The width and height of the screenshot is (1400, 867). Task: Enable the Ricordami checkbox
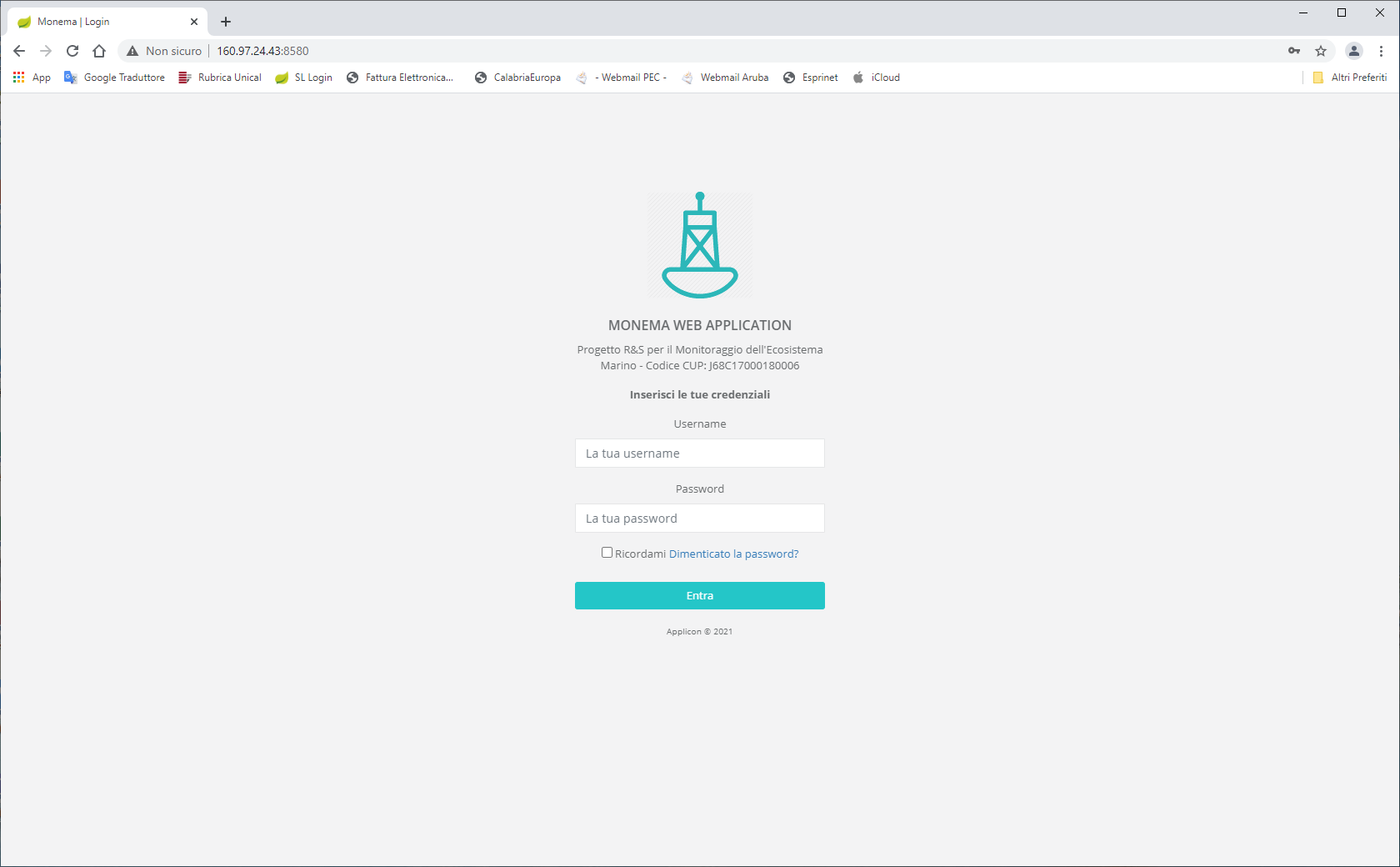coord(607,553)
